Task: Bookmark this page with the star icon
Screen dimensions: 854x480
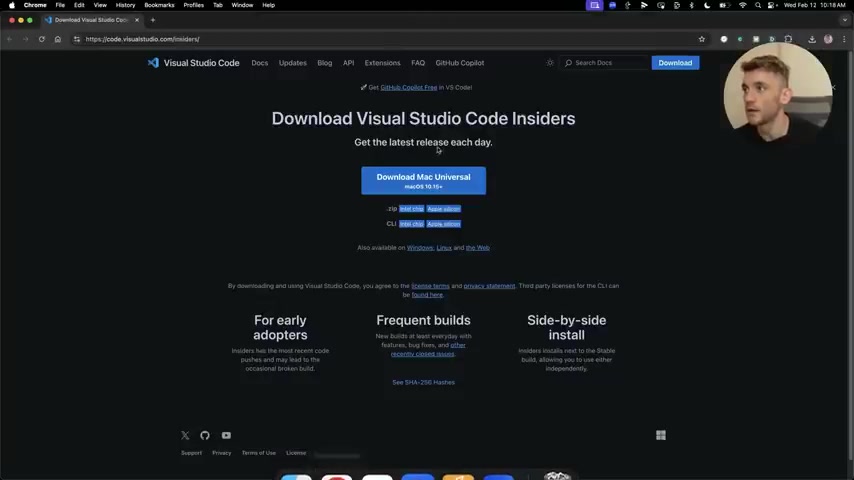Action: 702,39
